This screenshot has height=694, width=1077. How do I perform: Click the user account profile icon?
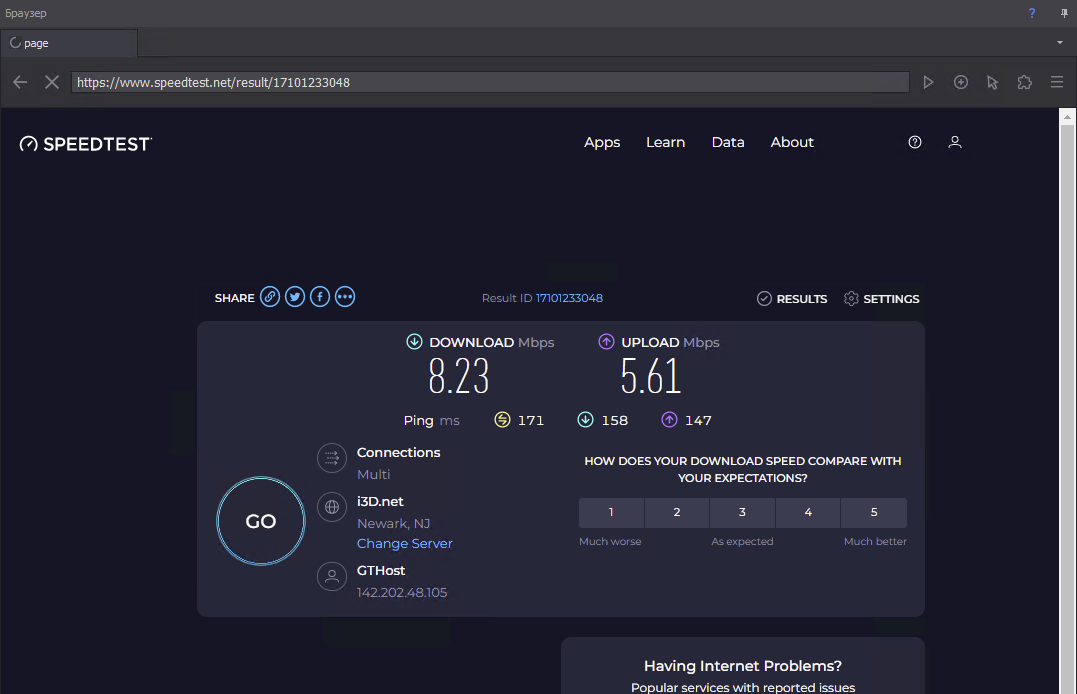coord(955,142)
